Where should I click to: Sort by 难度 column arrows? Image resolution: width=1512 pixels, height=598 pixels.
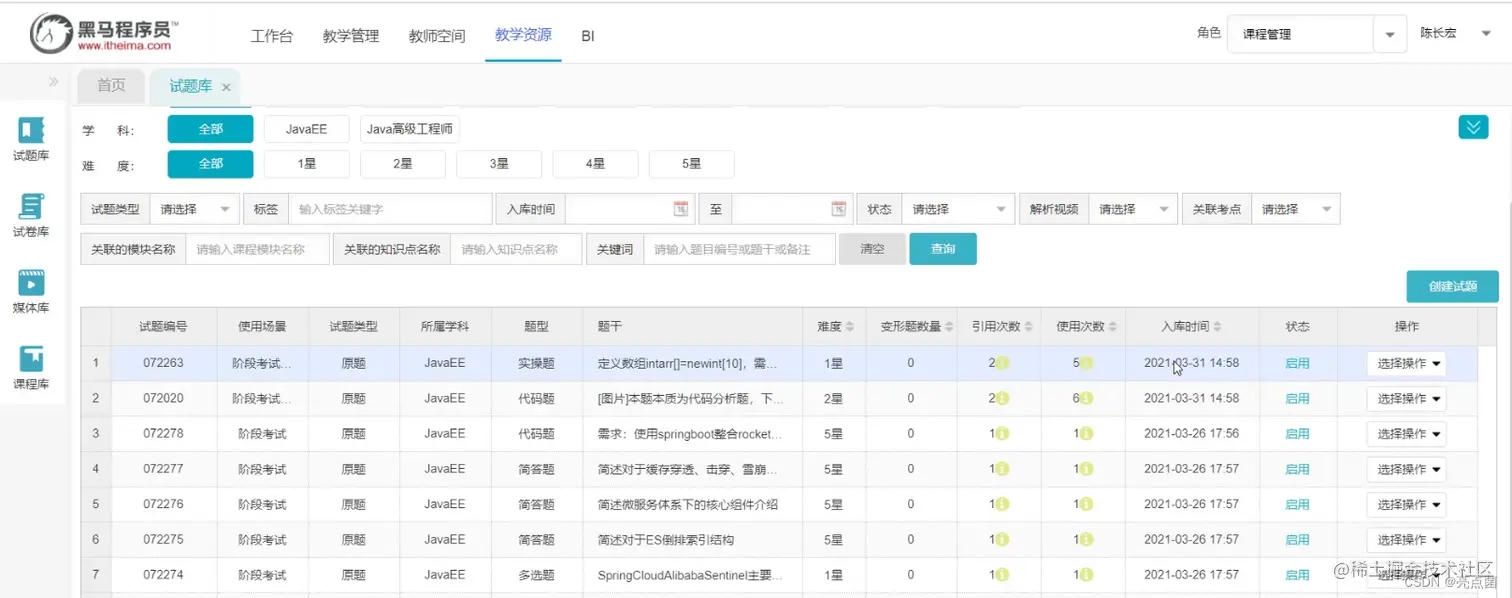pyautogui.click(x=850, y=327)
